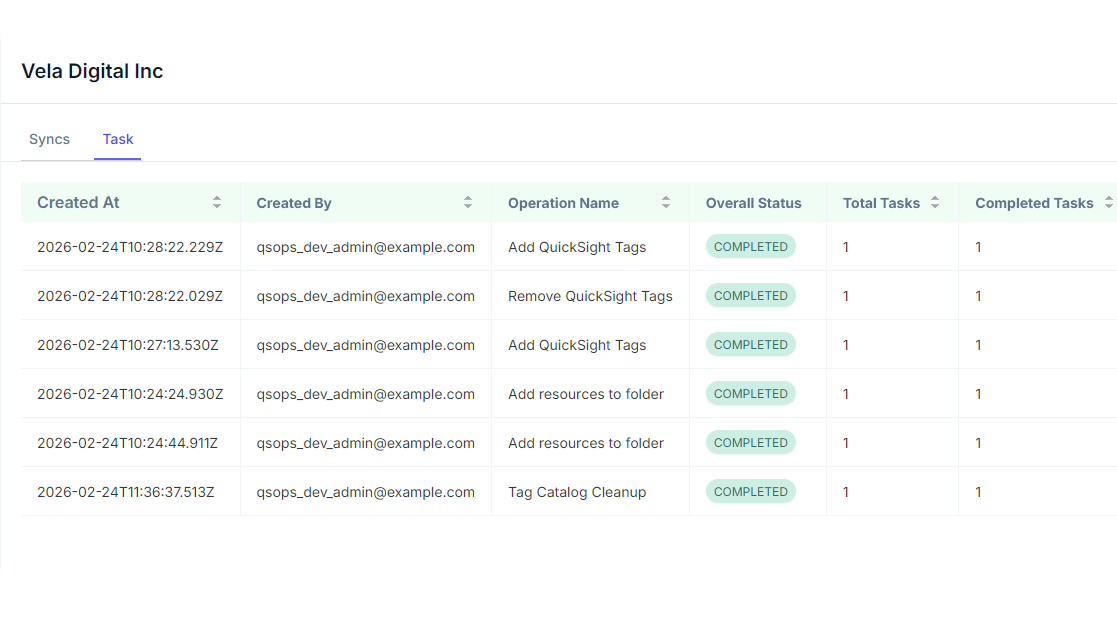
Task: Click creator email in 10:24:44.911Z row
Action: 365,443
